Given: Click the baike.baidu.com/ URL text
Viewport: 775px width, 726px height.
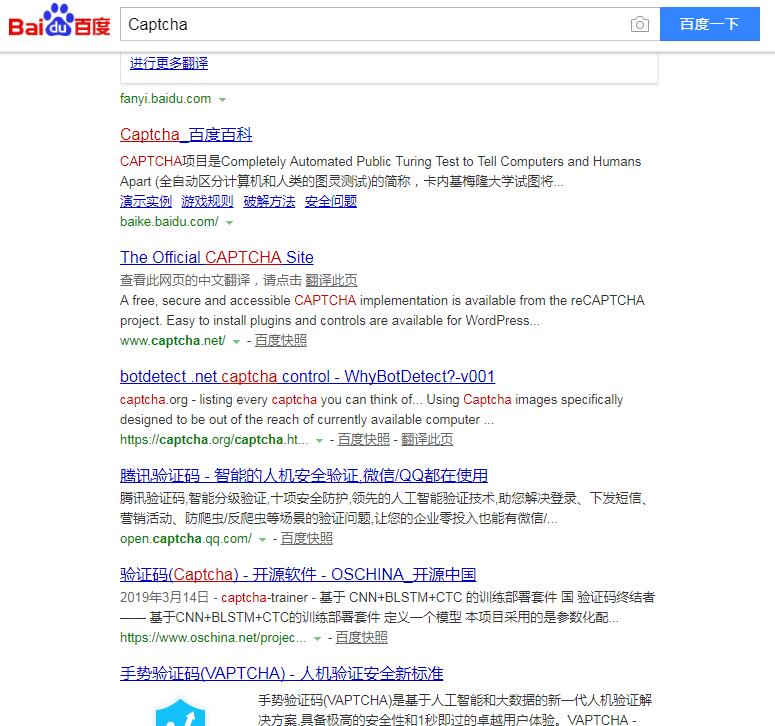Looking at the screenshot, I should click(169, 222).
